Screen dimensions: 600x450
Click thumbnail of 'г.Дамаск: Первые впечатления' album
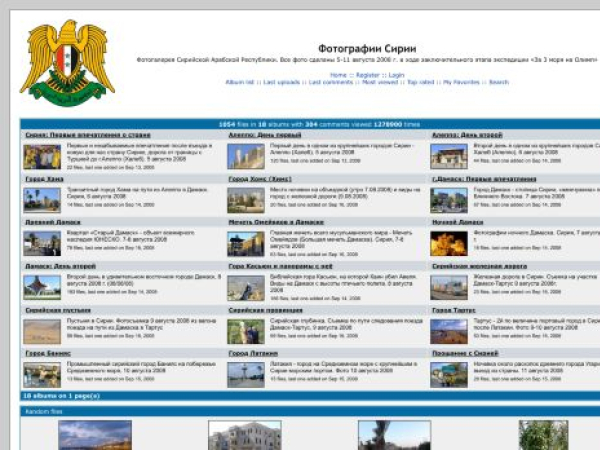click(449, 200)
